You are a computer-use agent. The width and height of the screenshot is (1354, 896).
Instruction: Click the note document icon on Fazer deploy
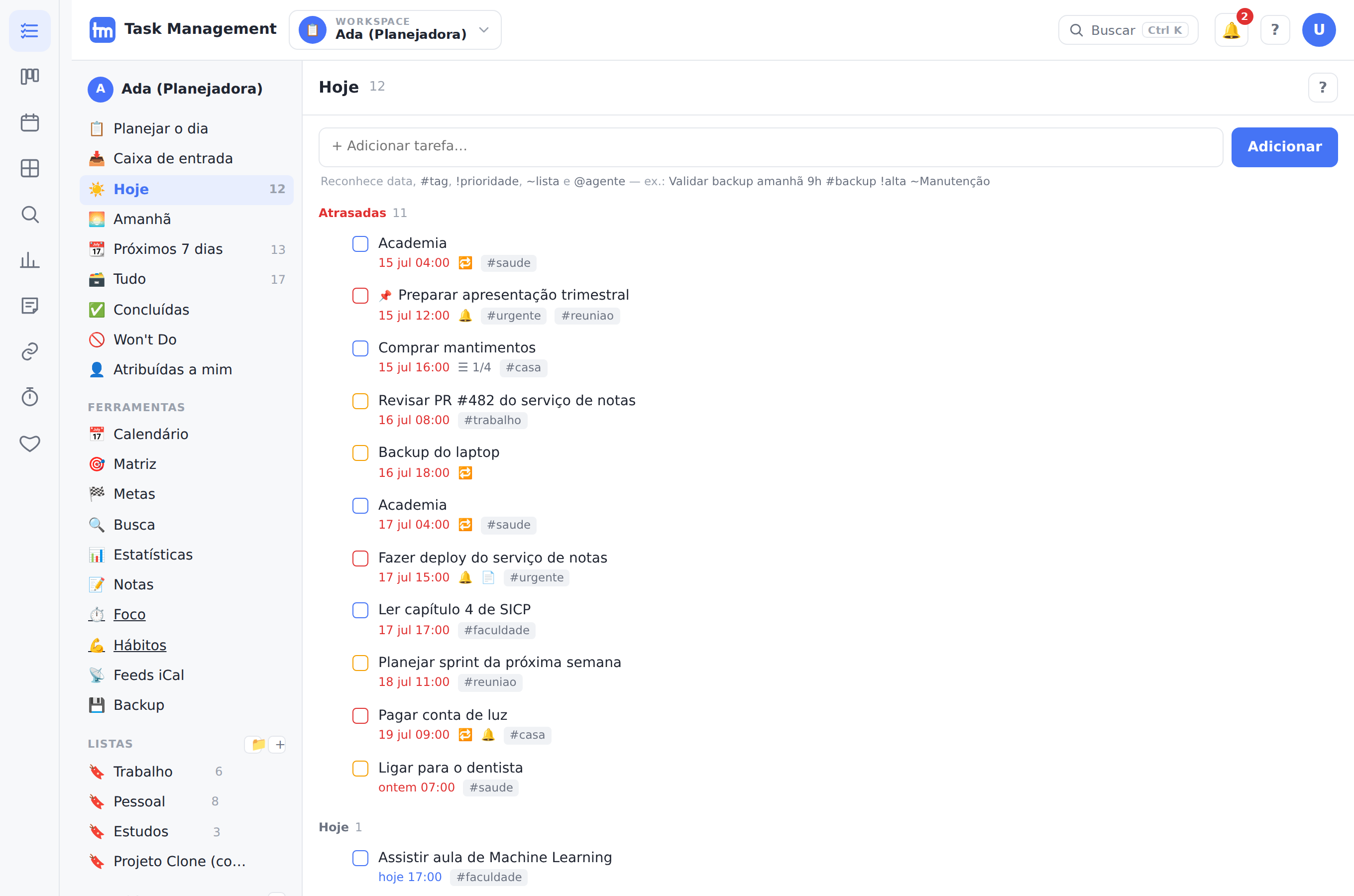[488, 578]
